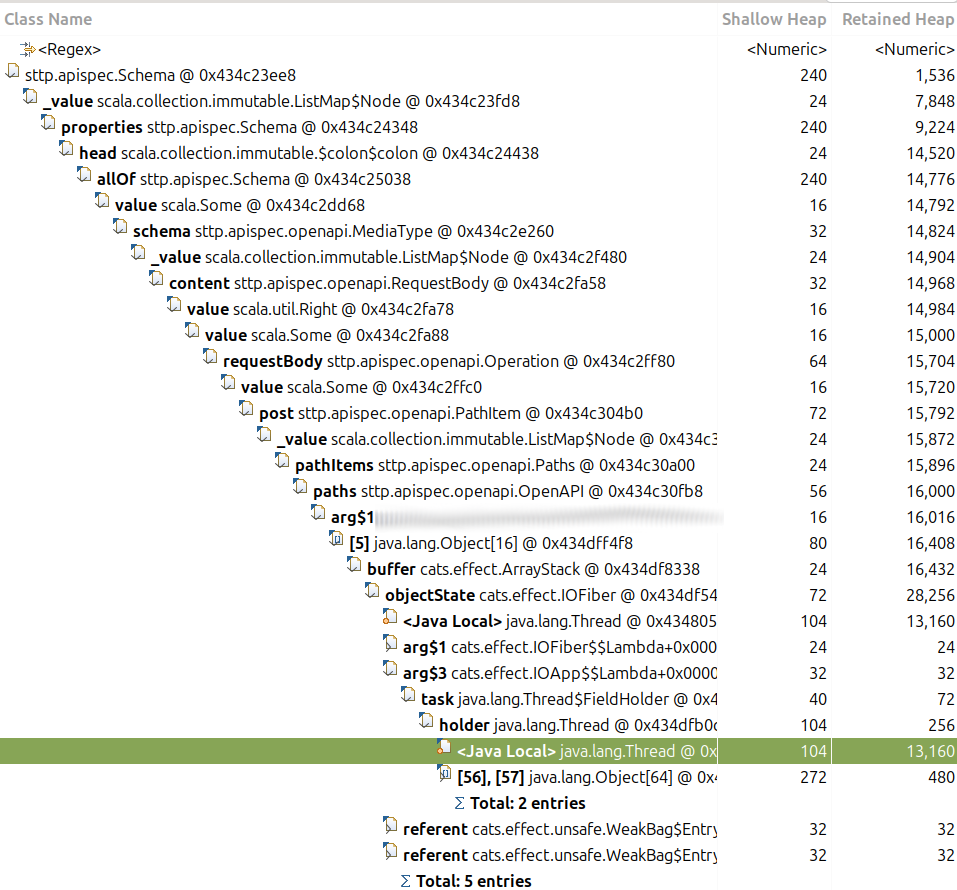Click the <Numeric> filter under Shallow Heap
This screenshot has height=890, width=957.
coord(787,49)
